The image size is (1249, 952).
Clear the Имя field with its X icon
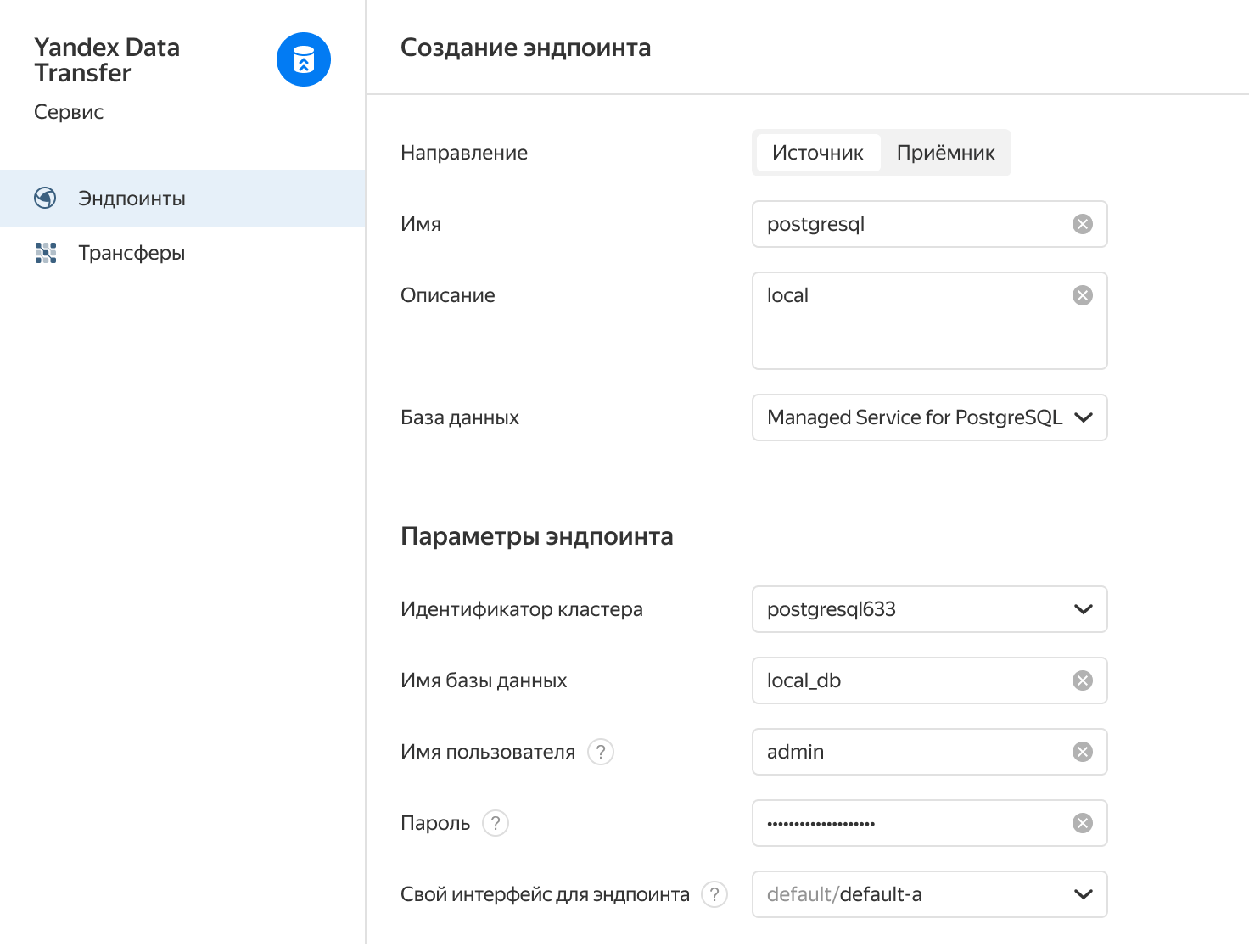point(1083,224)
